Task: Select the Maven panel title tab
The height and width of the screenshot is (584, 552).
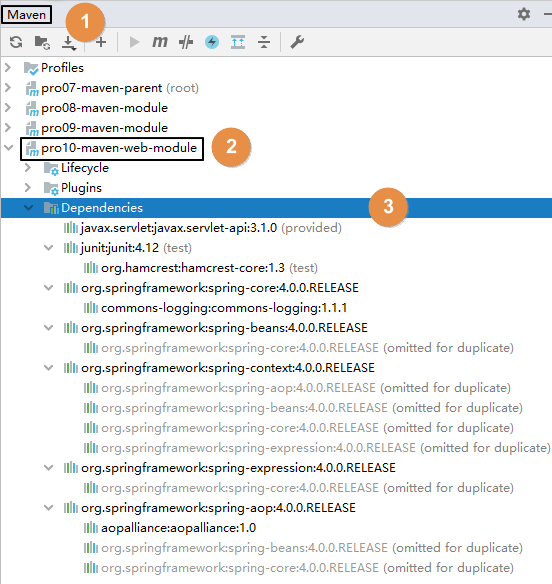Action: tap(26, 15)
